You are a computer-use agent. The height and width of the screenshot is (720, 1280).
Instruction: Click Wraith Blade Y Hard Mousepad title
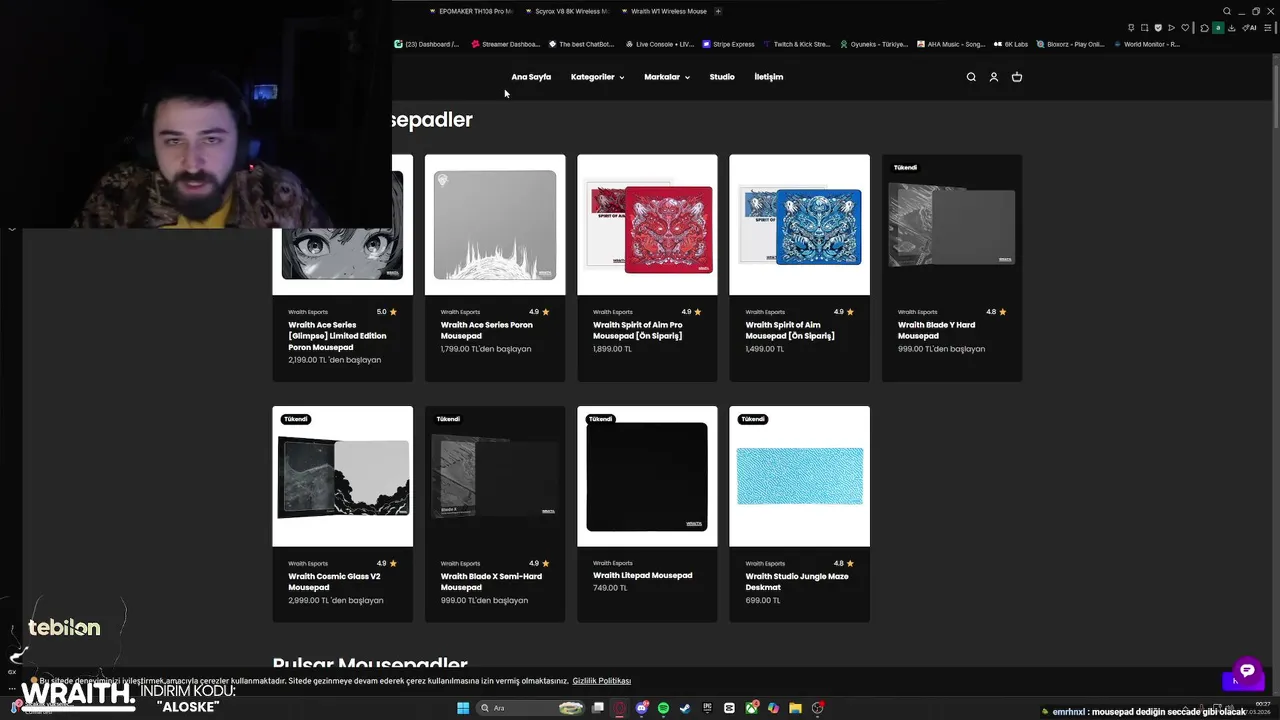(936, 330)
